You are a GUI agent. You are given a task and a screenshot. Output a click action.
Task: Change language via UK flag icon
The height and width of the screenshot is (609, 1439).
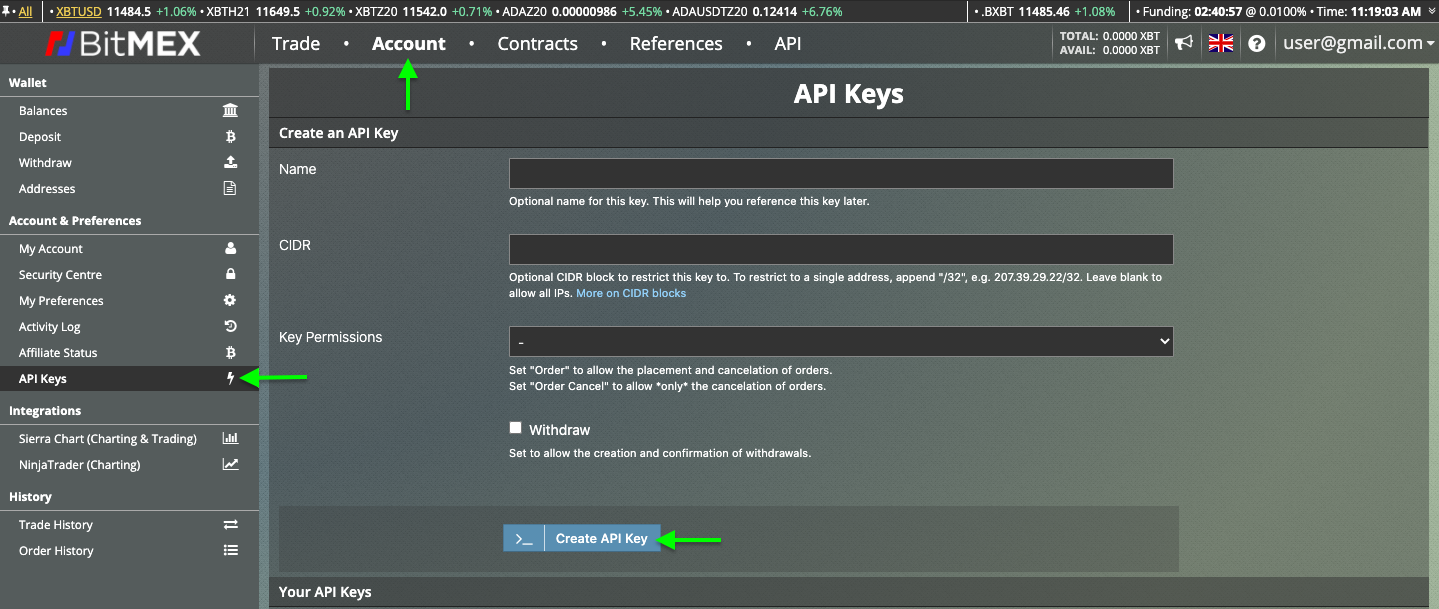1221,43
